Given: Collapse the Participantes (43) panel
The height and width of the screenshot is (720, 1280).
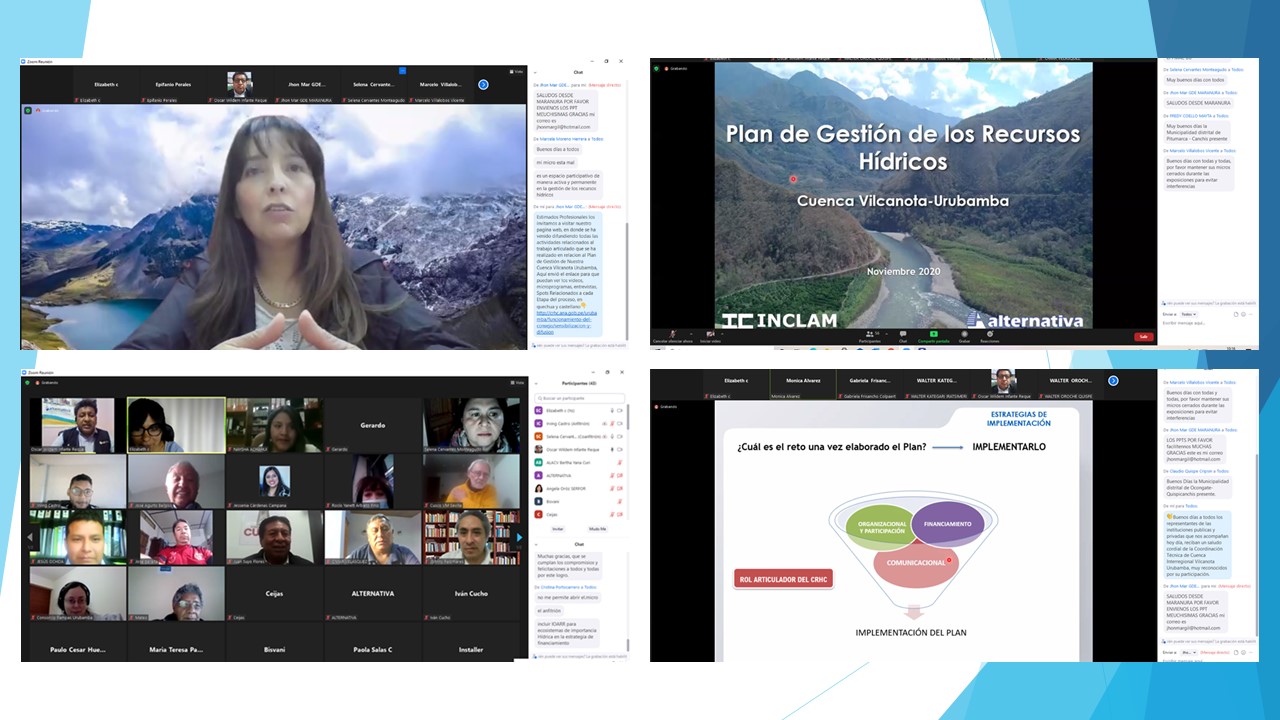Looking at the screenshot, I should (537, 383).
